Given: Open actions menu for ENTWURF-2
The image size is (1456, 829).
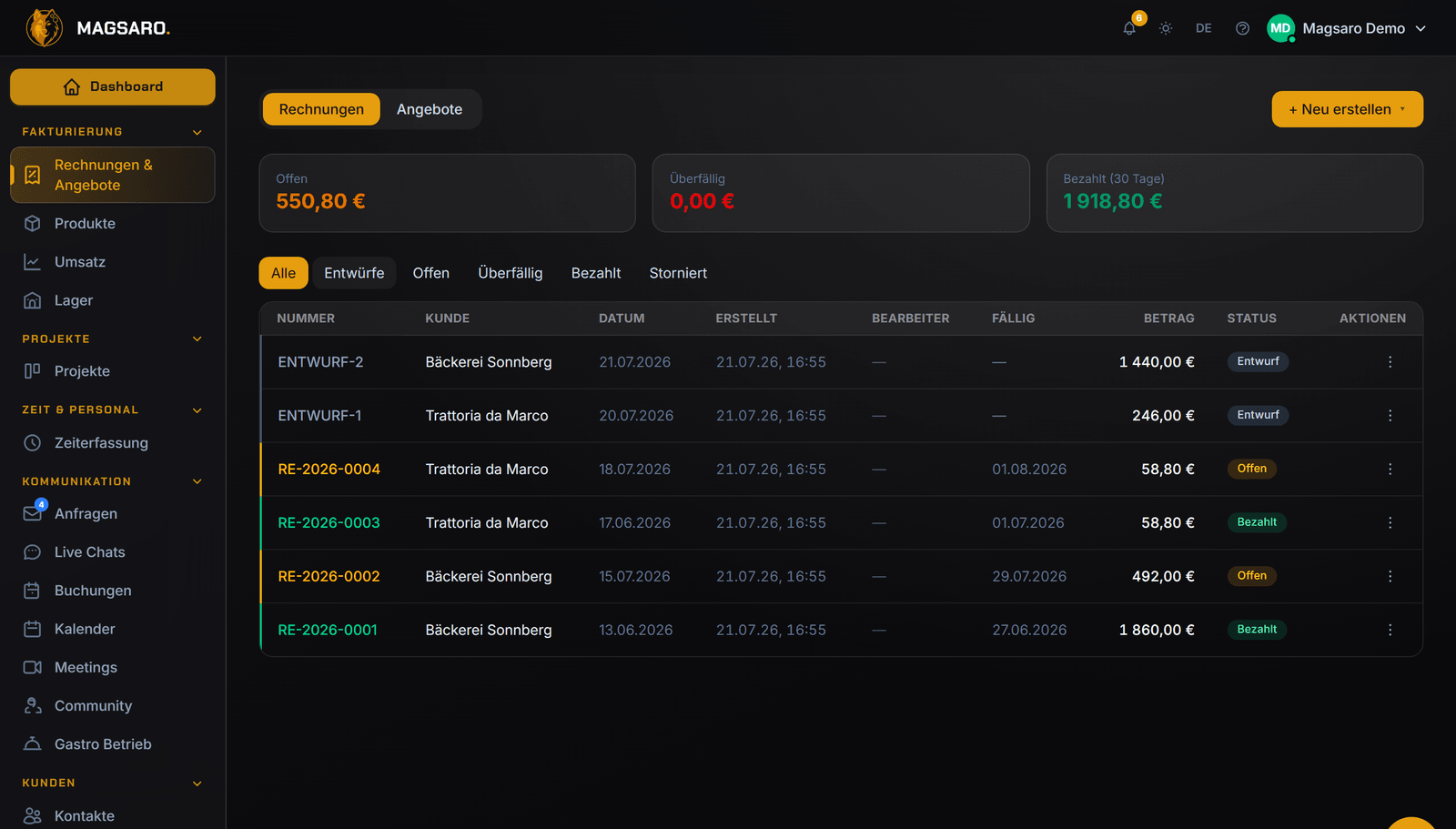Looking at the screenshot, I should tap(1390, 362).
